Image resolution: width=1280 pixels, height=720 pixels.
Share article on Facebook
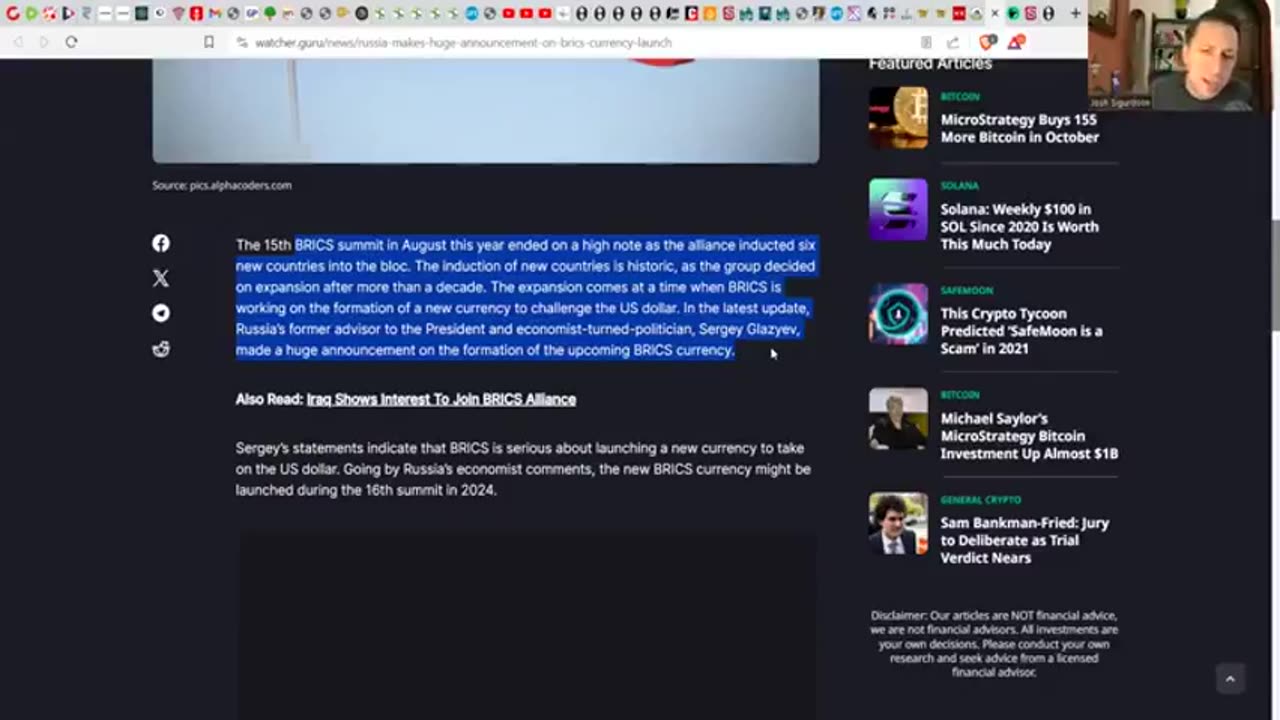(x=161, y=243)
